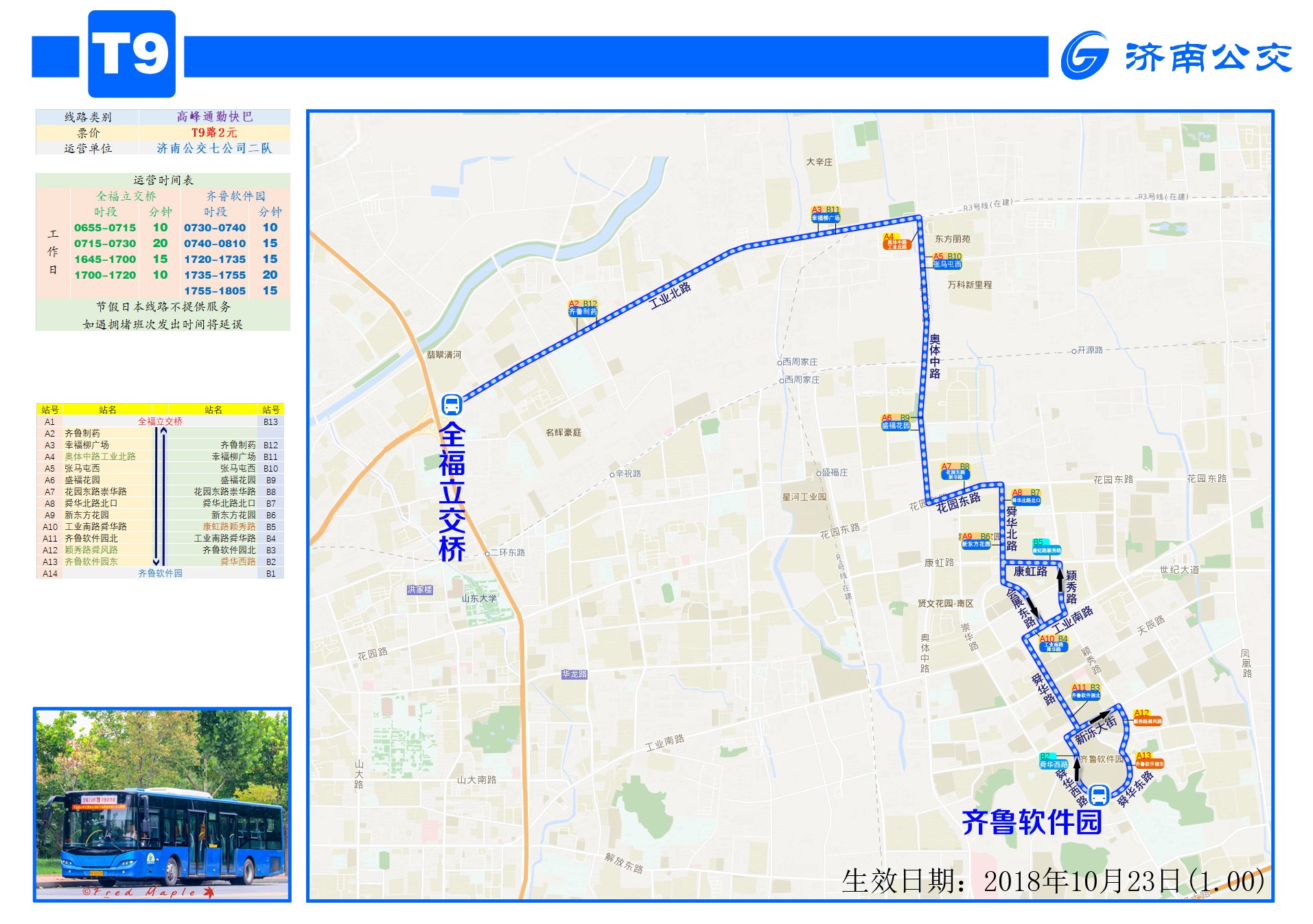Select the A9 B6 新东方花园 stop marker
This screenshot has width=1313, height=924.
[x=976, y=540]
